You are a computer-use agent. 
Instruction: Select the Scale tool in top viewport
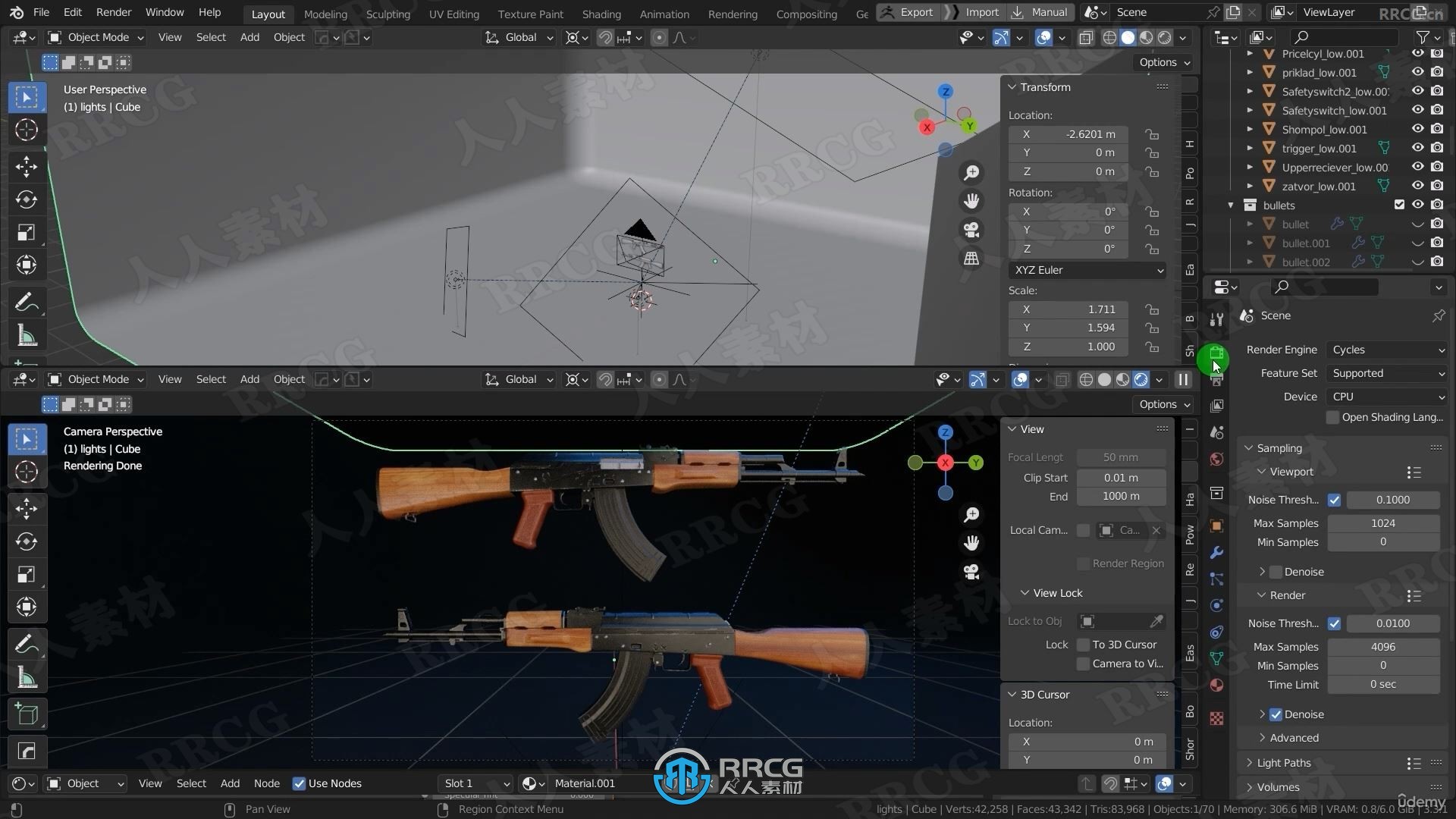click(x=27, y=232)
